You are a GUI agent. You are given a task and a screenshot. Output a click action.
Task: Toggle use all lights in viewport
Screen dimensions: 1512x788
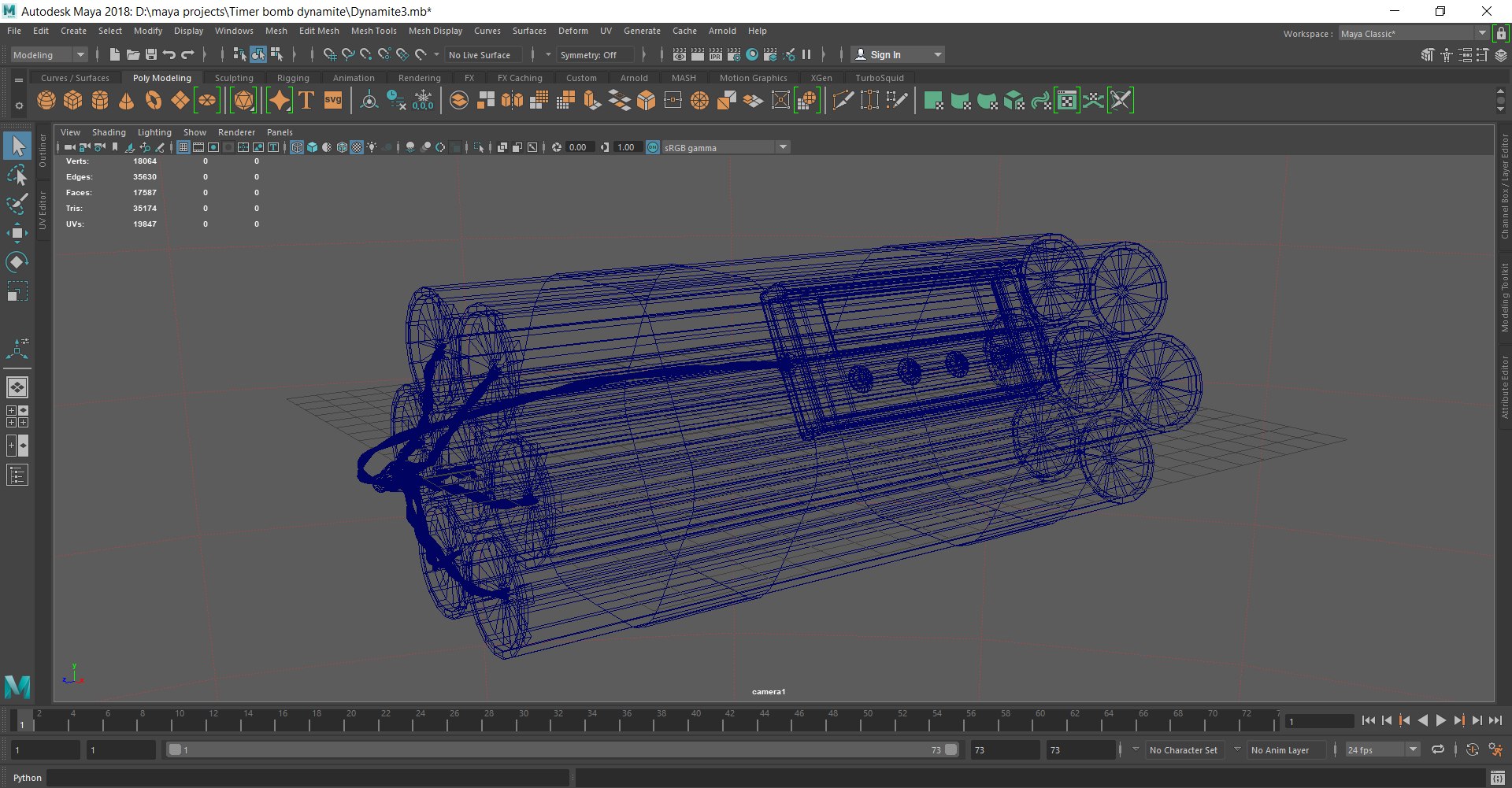point(372,147)
